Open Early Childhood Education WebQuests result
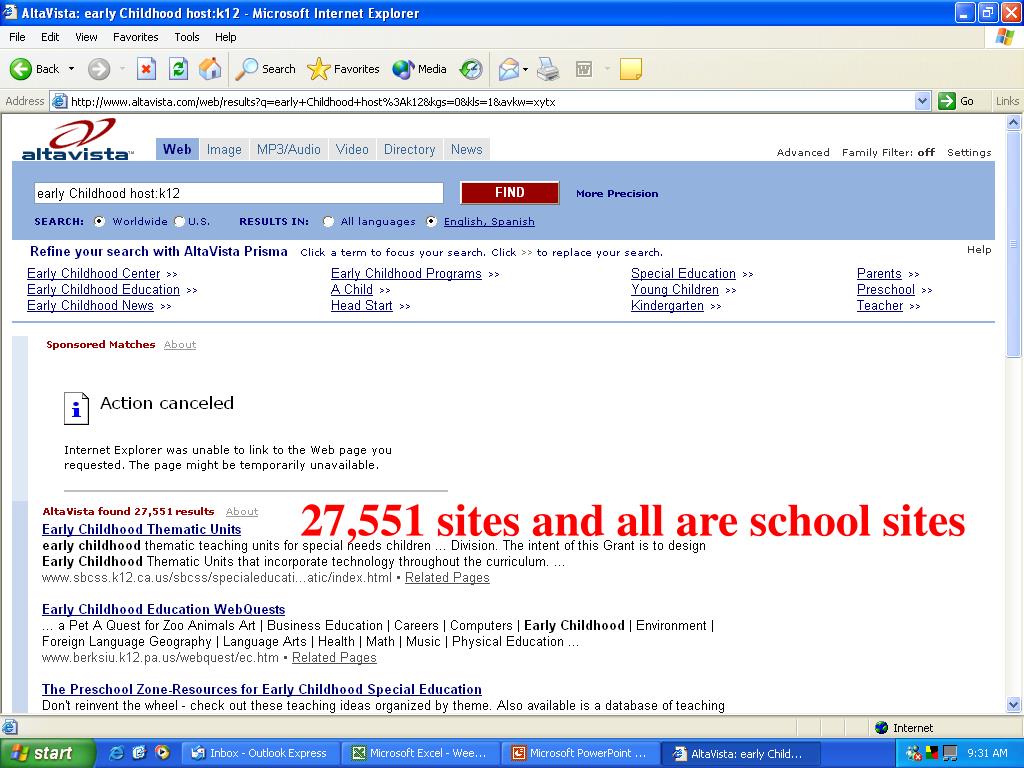Viewport: 1024px width, 768px height. [x=163, y=609]
